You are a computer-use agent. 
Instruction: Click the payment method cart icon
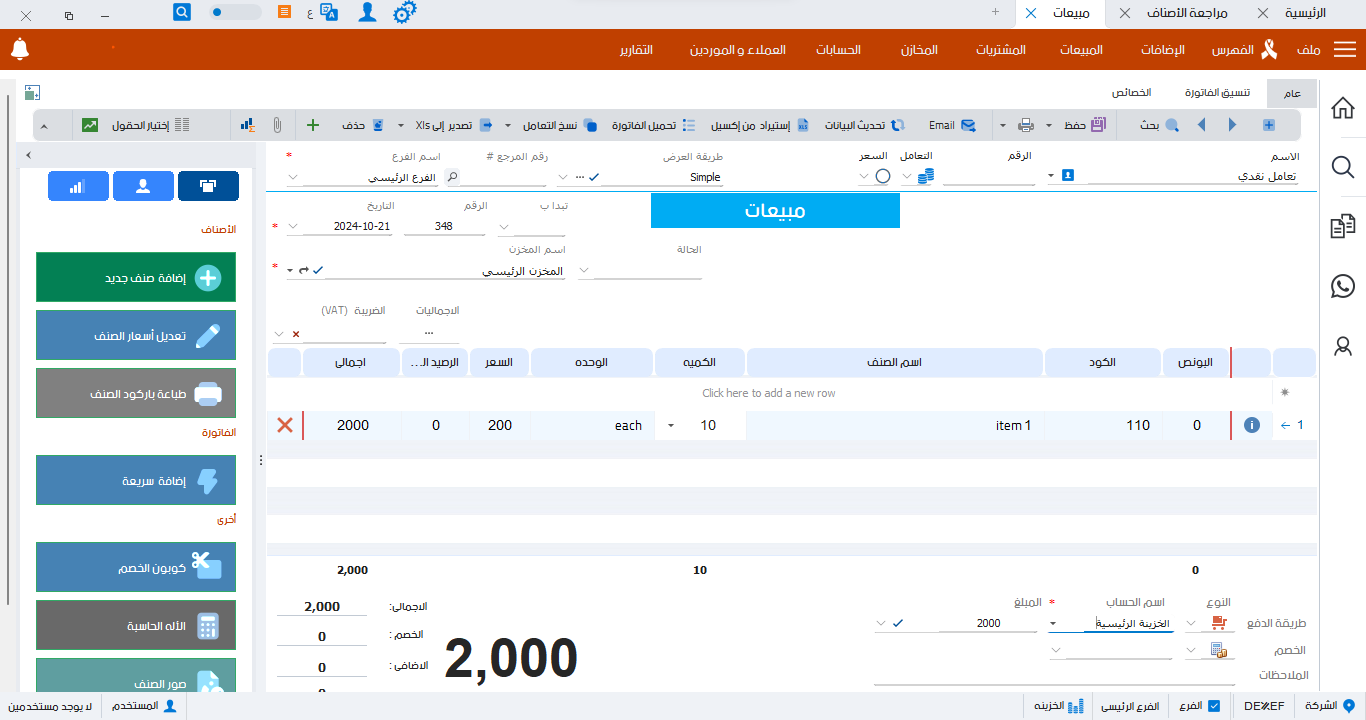pos(1218,623)
